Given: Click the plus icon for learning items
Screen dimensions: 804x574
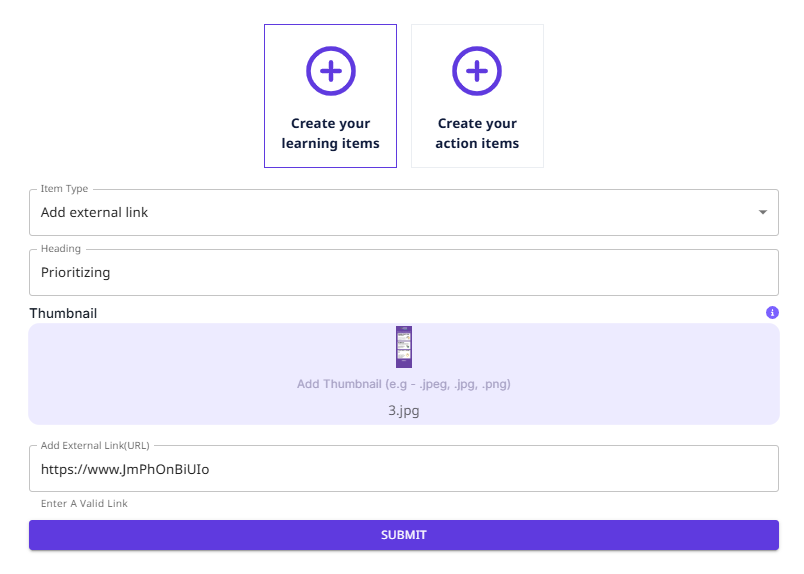Looking at the screenshot, I should [x=330, y=71].
